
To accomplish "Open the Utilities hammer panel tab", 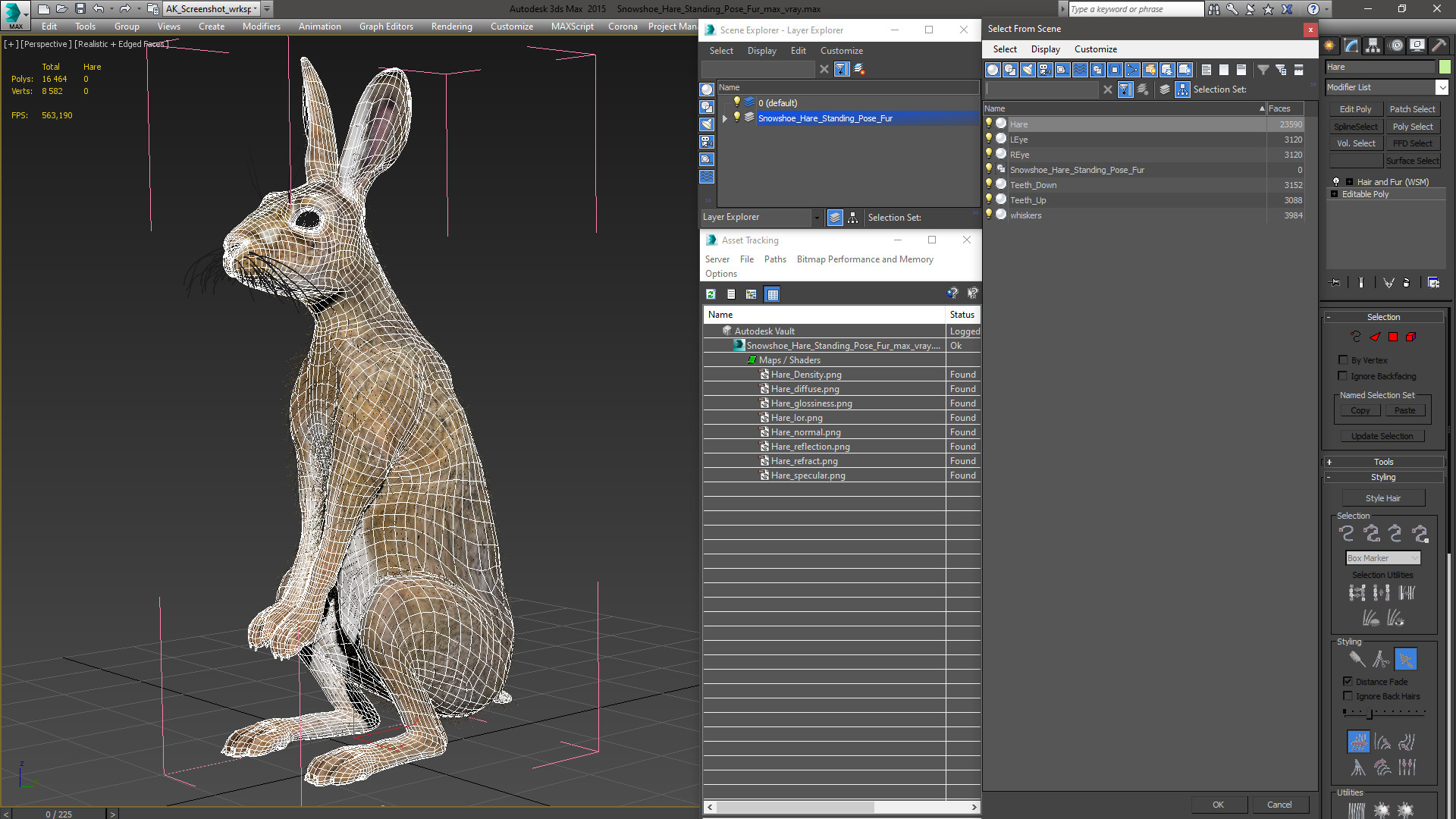I will click(x=1439, y=45).
